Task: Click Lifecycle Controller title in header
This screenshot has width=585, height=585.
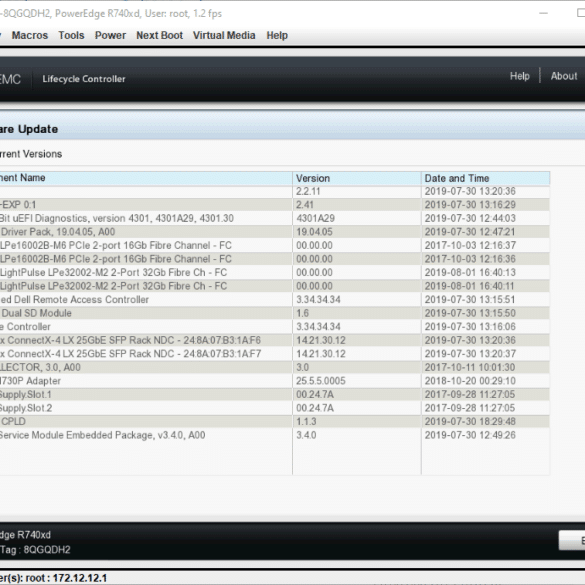Action: coord(84,79)
